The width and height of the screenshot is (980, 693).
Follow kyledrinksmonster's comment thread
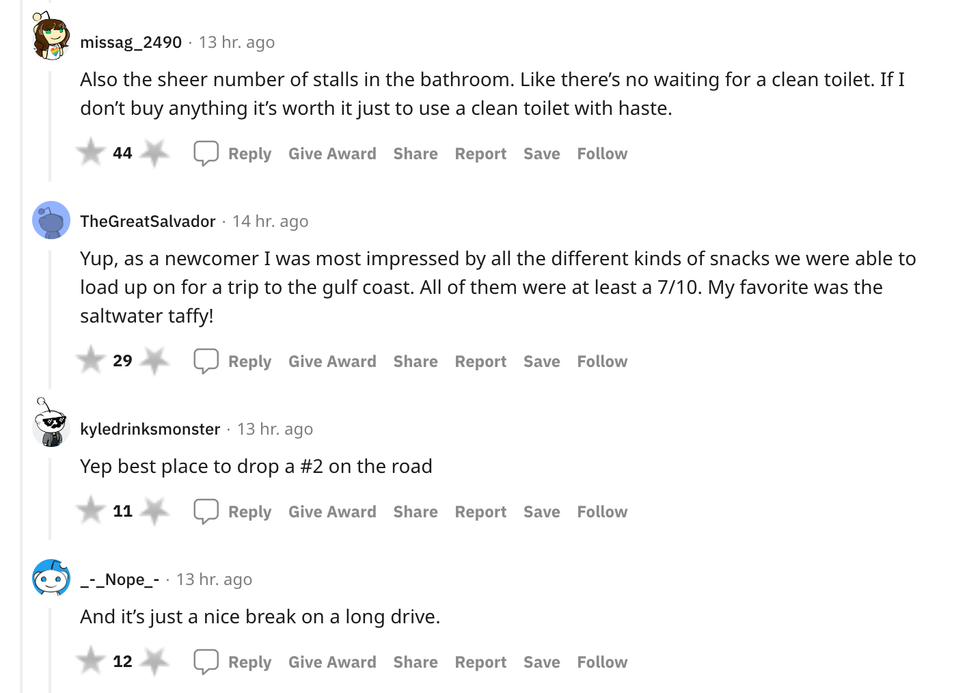tap(602, 511)
